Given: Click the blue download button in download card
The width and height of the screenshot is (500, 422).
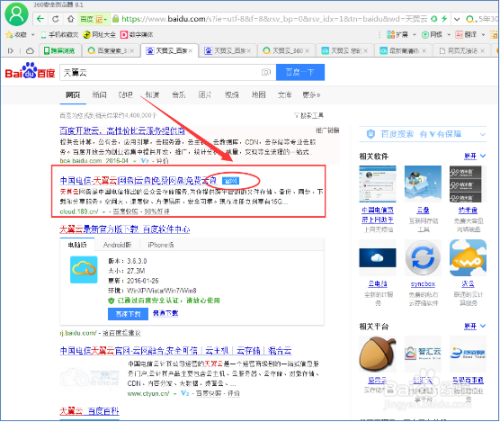Looking at the screenshot, I should pos(128,314).
